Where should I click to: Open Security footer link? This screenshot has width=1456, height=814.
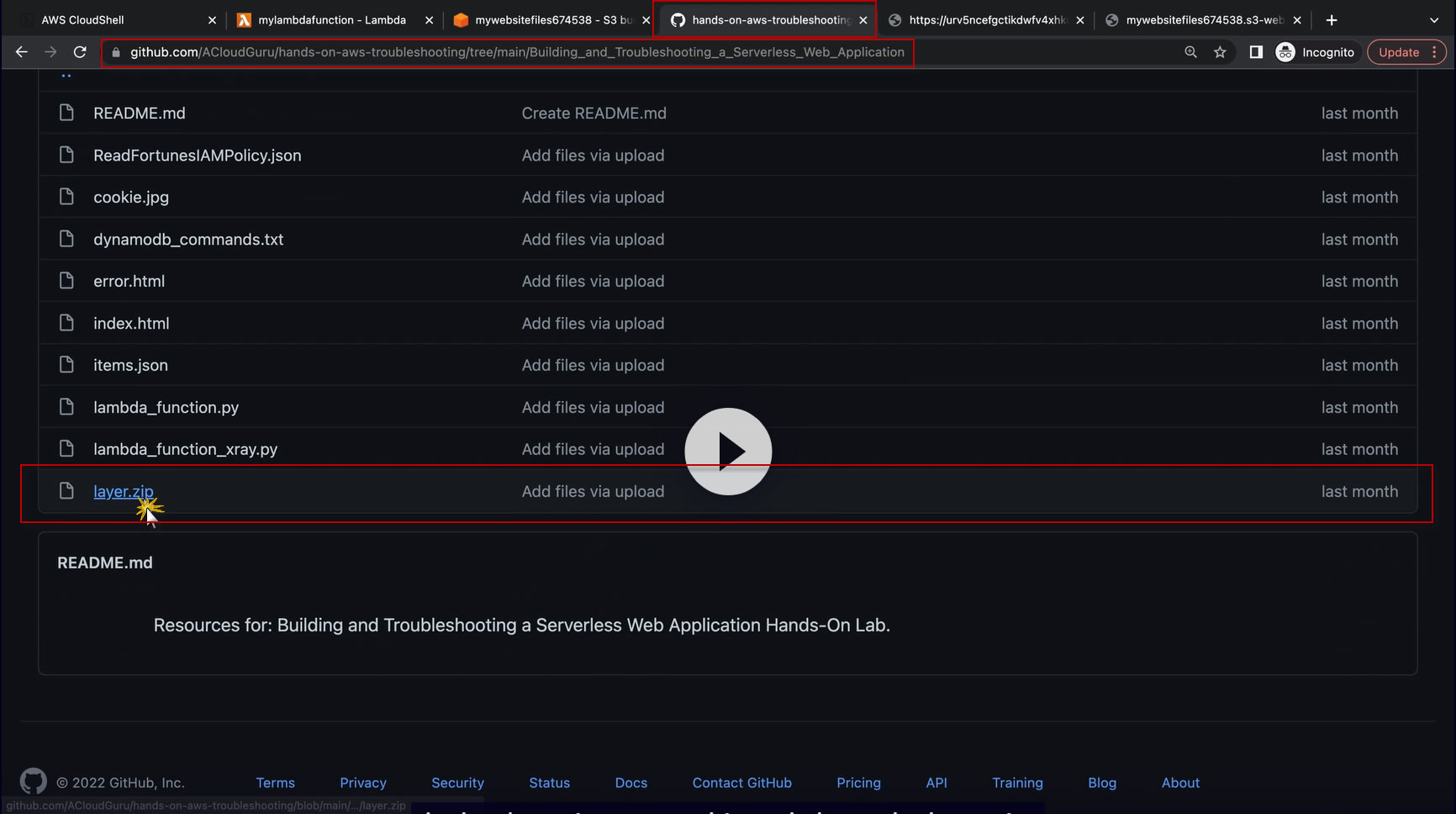pyautogui.click(x=458, y=783)
